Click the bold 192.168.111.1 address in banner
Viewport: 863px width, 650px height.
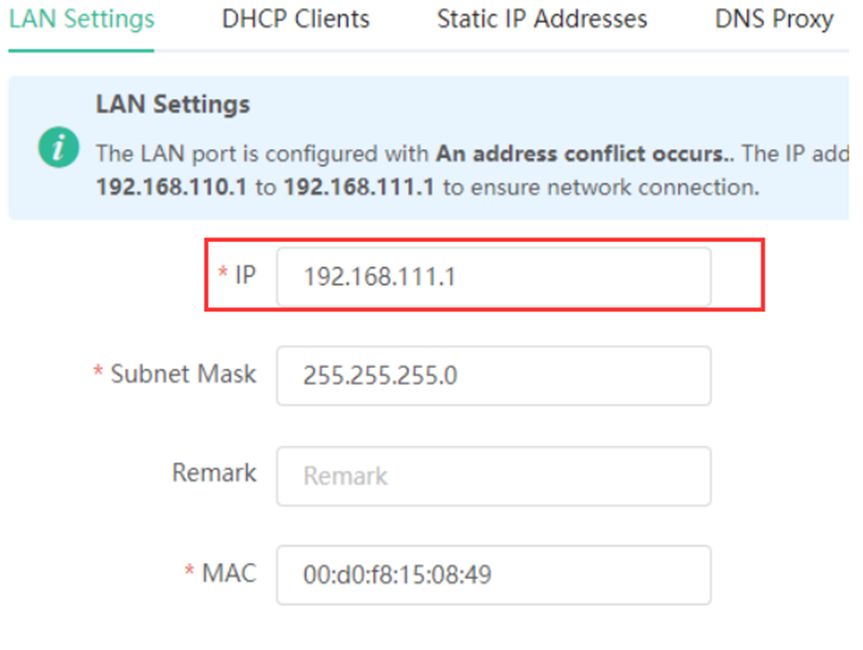359,187
